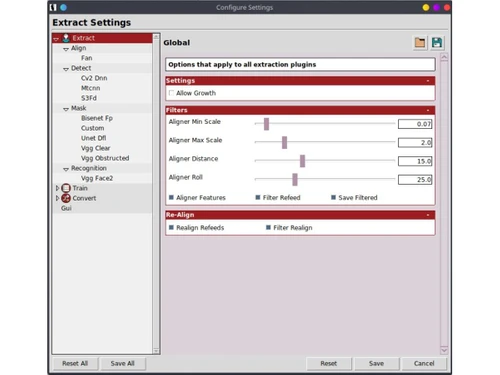Select S3Fd detector settings
This screenshot has height=375, width=500.
point(89,98)
